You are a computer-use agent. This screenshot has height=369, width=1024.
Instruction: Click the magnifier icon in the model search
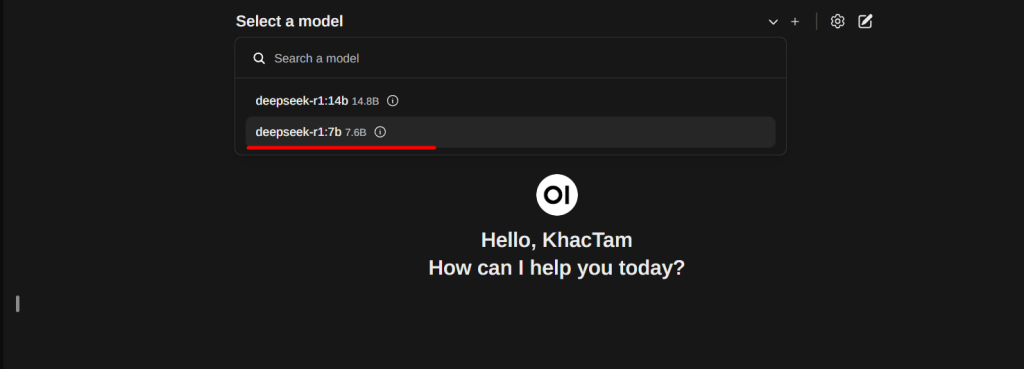click(x=259, y=59)
